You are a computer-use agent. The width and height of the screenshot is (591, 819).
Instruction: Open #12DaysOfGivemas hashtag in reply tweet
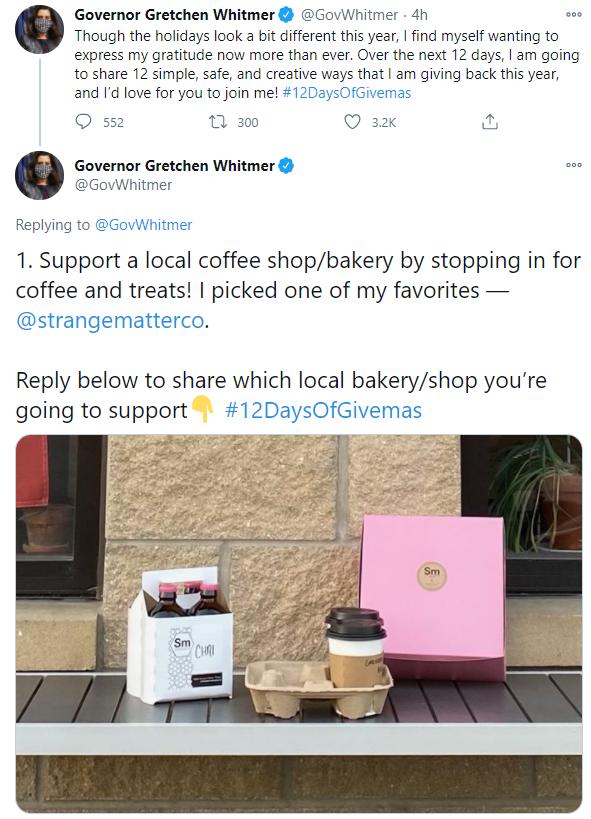point(323,410)
